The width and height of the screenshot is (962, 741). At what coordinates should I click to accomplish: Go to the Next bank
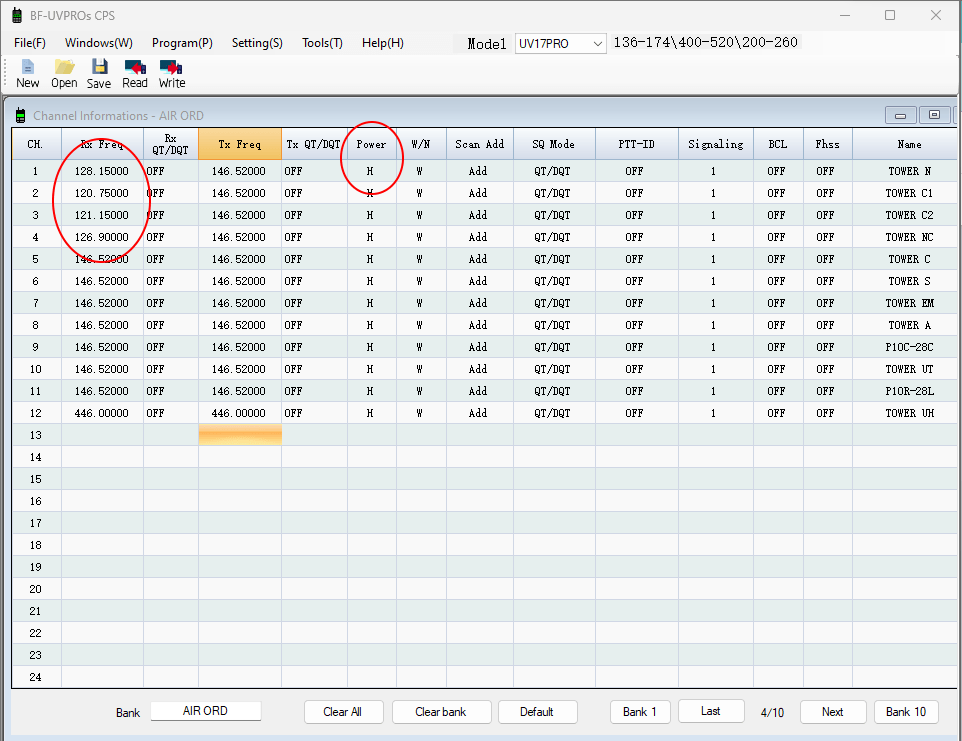coord(832,712)
